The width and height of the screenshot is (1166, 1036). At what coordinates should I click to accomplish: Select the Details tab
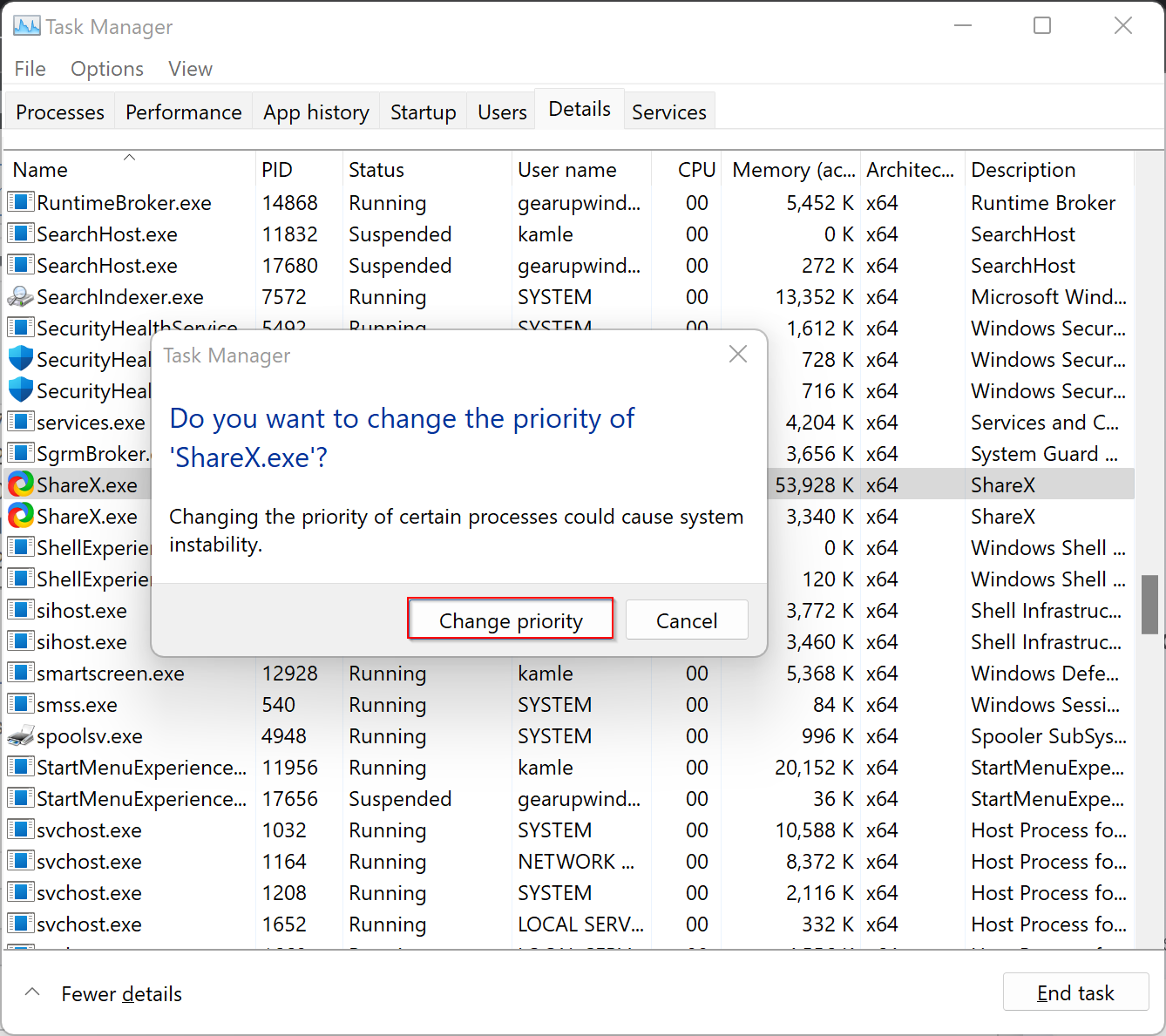click(580, 109)
